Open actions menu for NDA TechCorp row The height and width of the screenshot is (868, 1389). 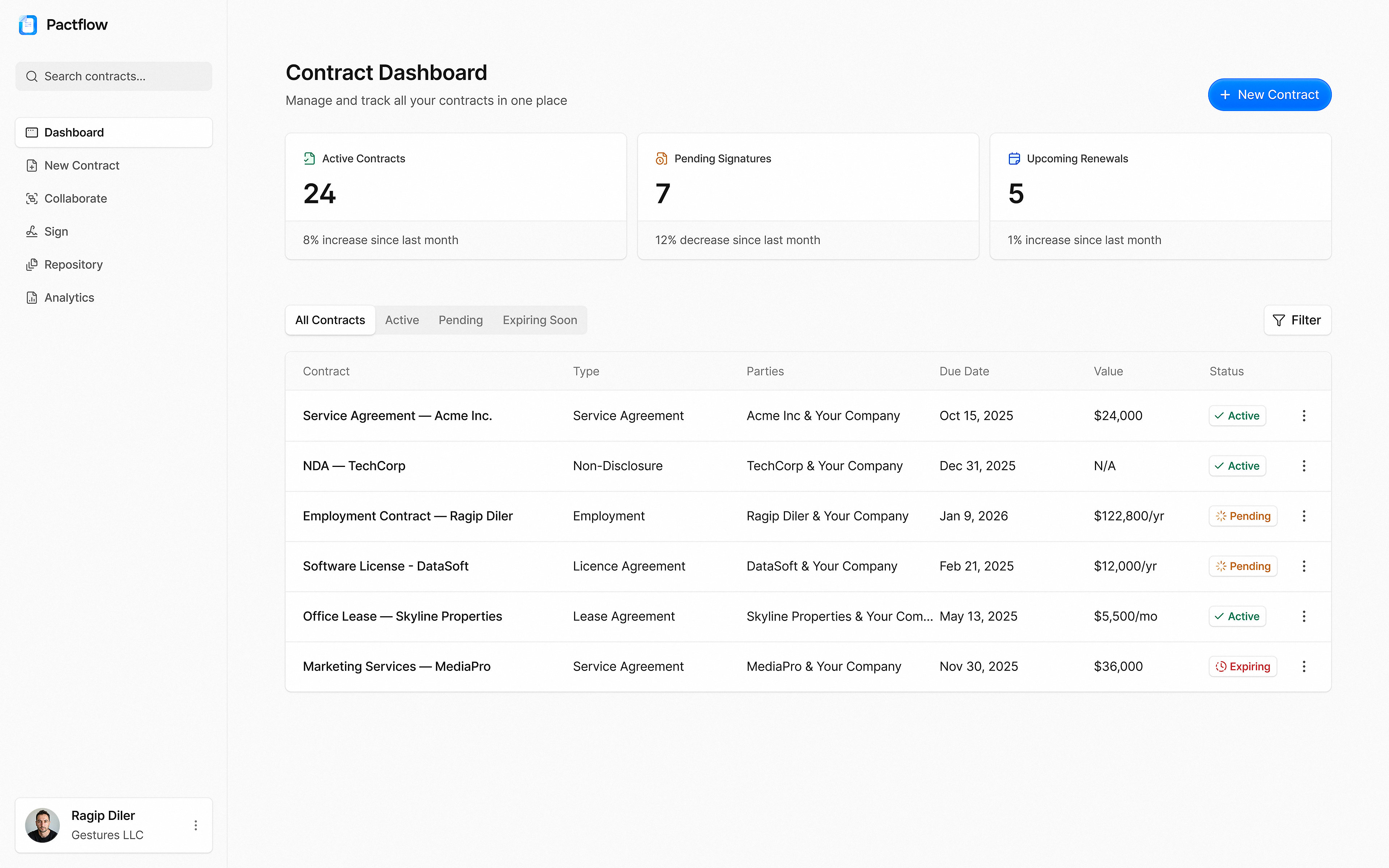point(1304,465)
